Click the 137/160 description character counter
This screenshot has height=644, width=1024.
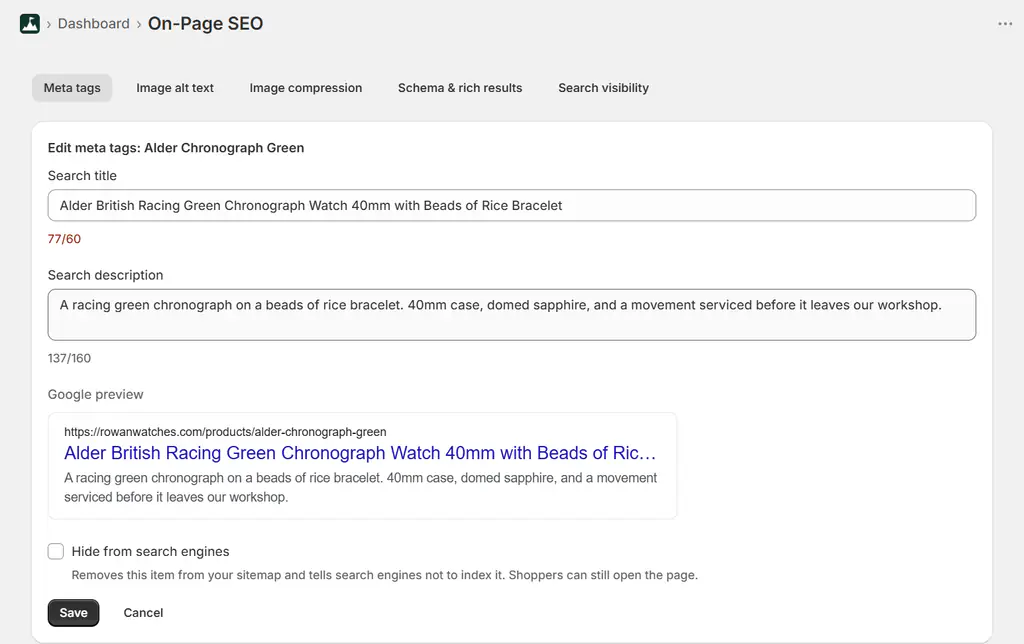click(69, 358)
